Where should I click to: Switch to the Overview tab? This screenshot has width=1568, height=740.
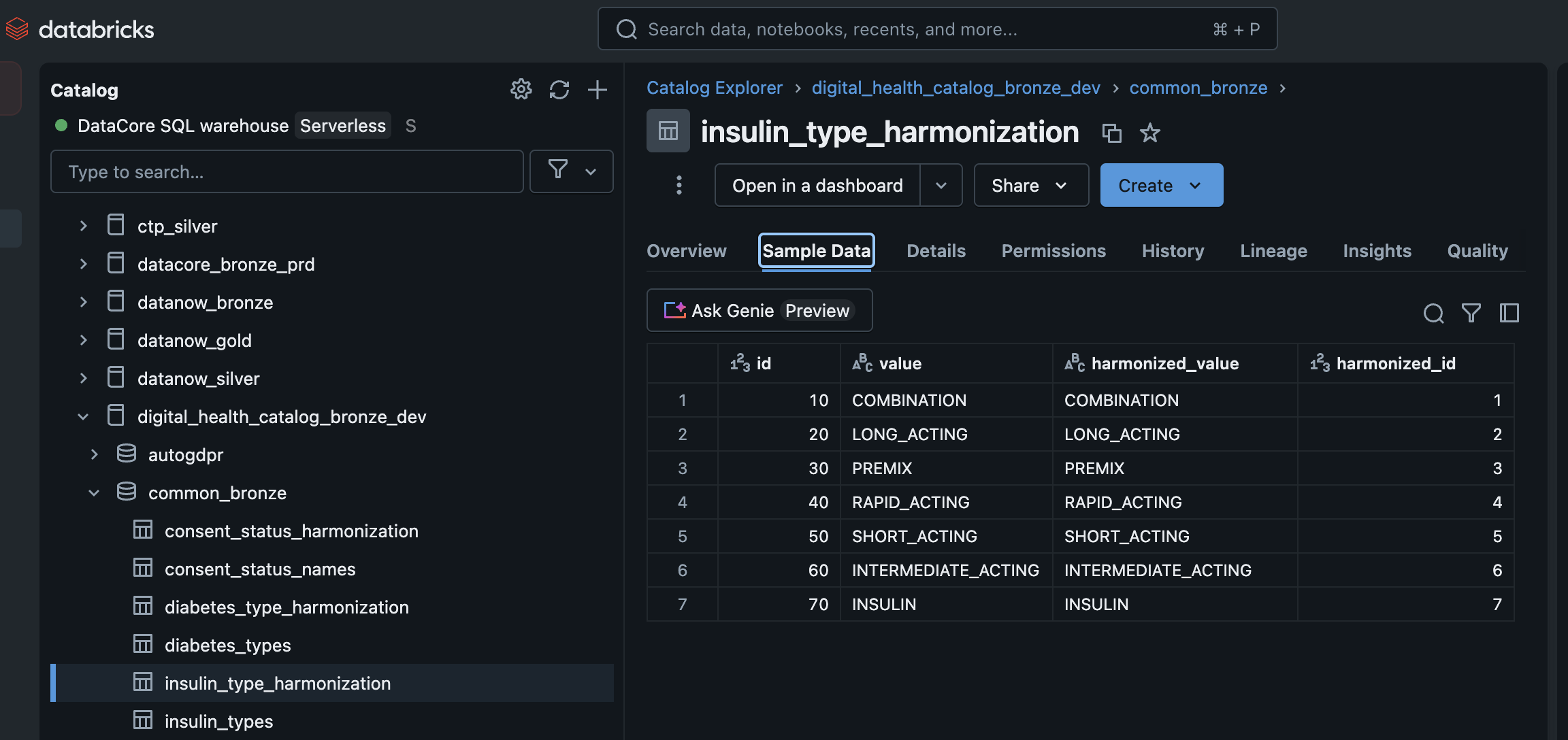pos(686,251)
